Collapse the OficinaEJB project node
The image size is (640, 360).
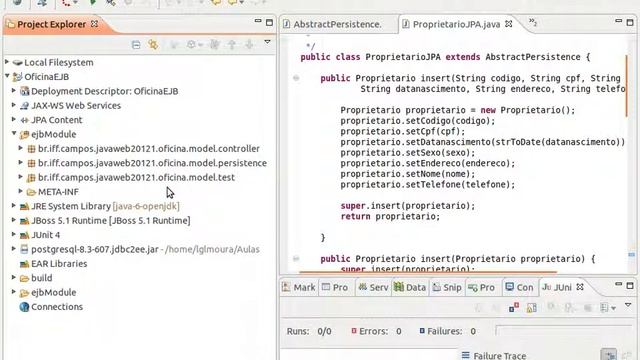7,76
